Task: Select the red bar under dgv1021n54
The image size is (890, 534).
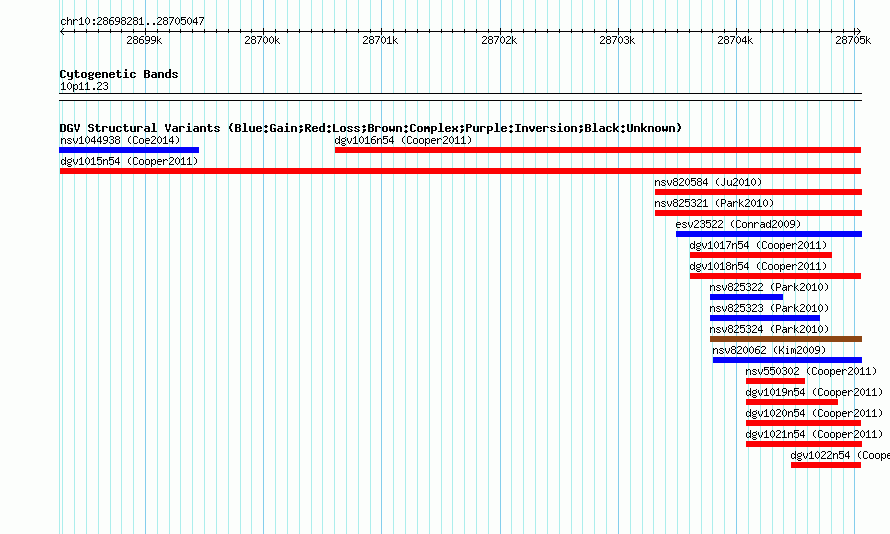Action: pyautogui.click(x=804, y=444)
